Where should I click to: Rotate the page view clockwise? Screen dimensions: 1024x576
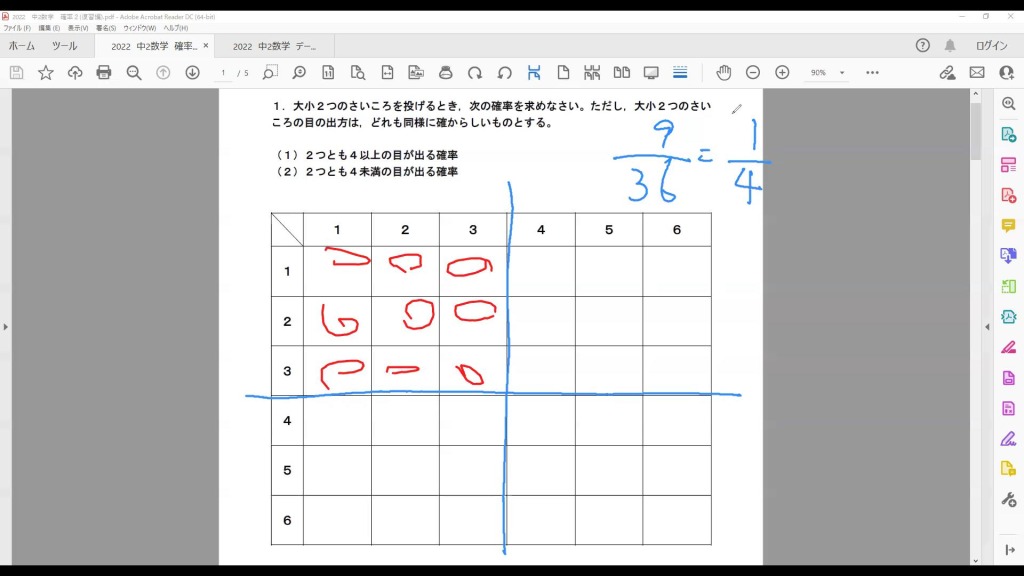point(475,73)
